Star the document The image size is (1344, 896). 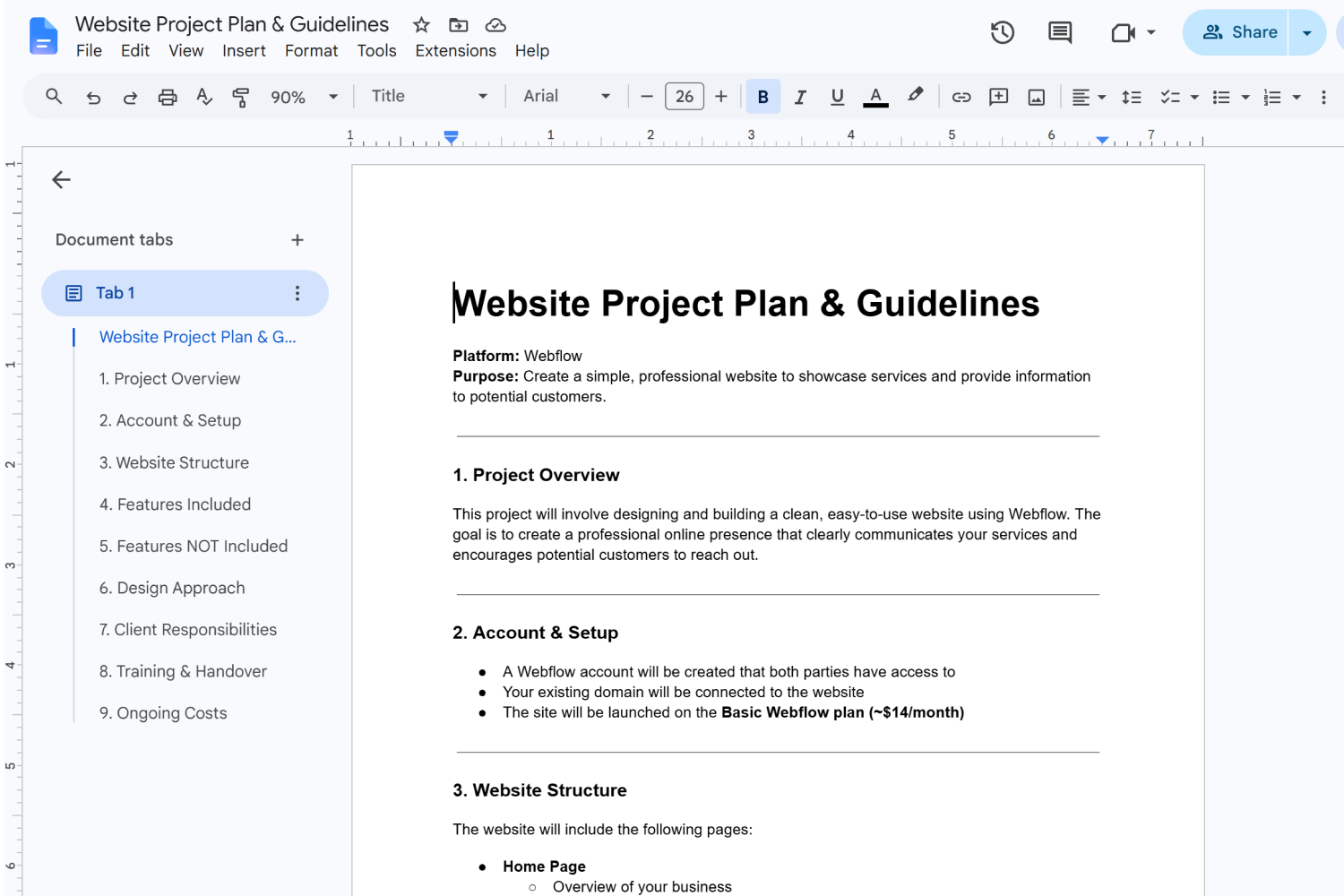(x=421, y=25)
